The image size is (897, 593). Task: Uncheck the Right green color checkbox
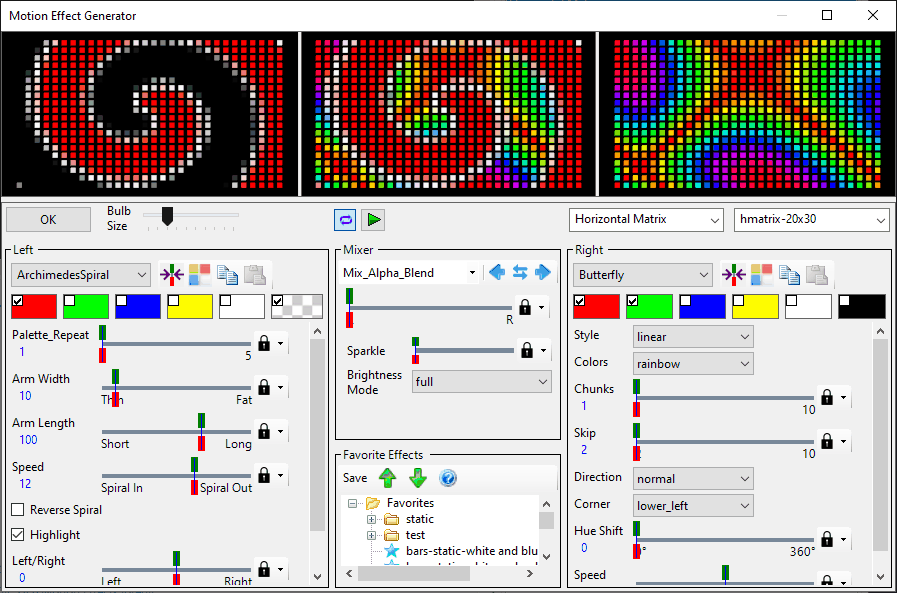coord(633,301)
